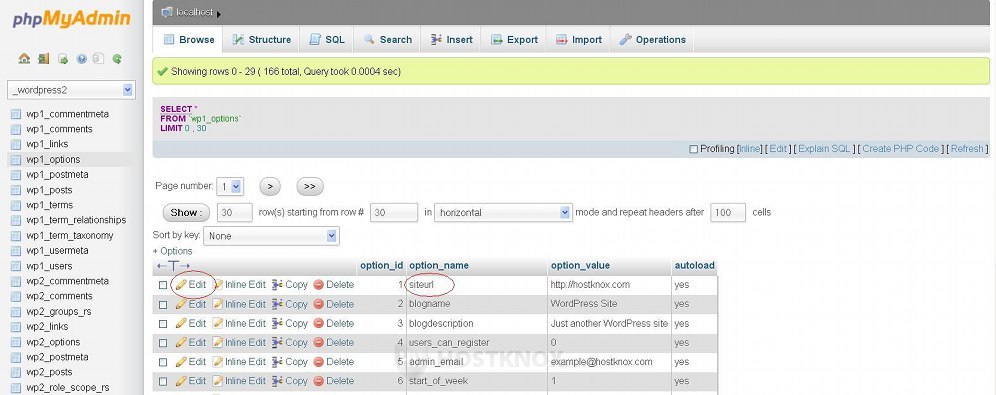The image size is (996, 395).
Task: Click the table icon next to wp1_comments
Action: [16, 130]
